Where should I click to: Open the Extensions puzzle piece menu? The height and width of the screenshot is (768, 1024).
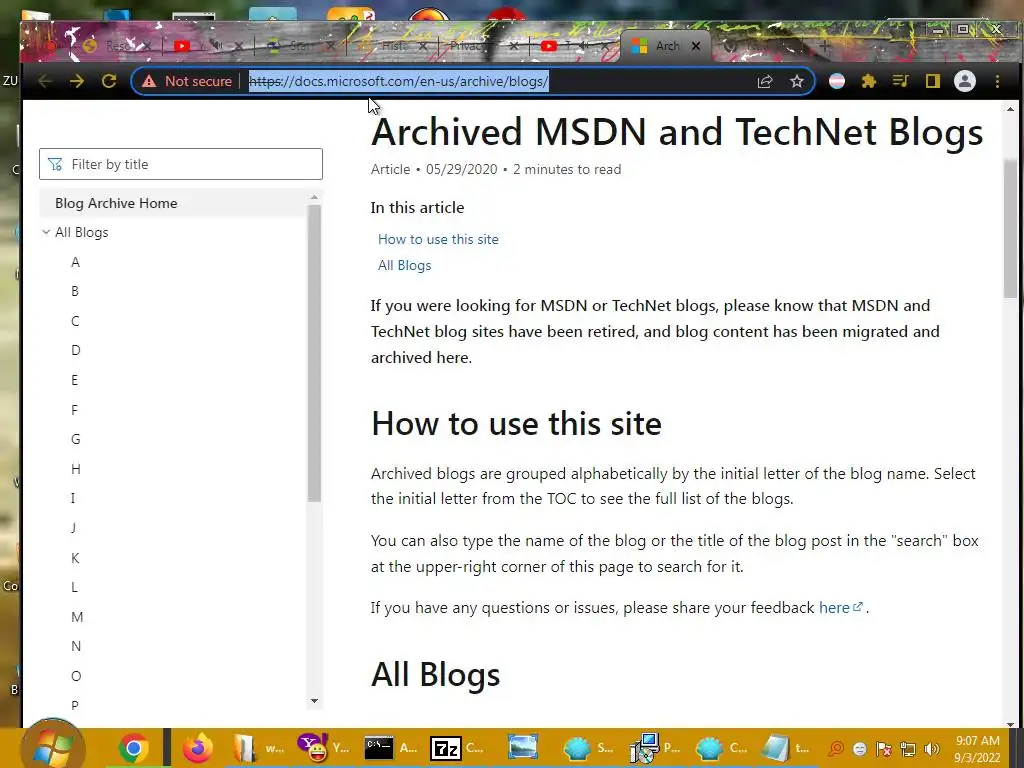869,81
